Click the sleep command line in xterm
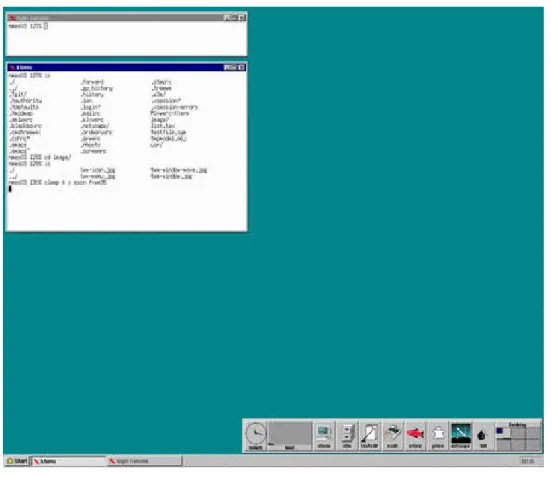 (57, 182)
